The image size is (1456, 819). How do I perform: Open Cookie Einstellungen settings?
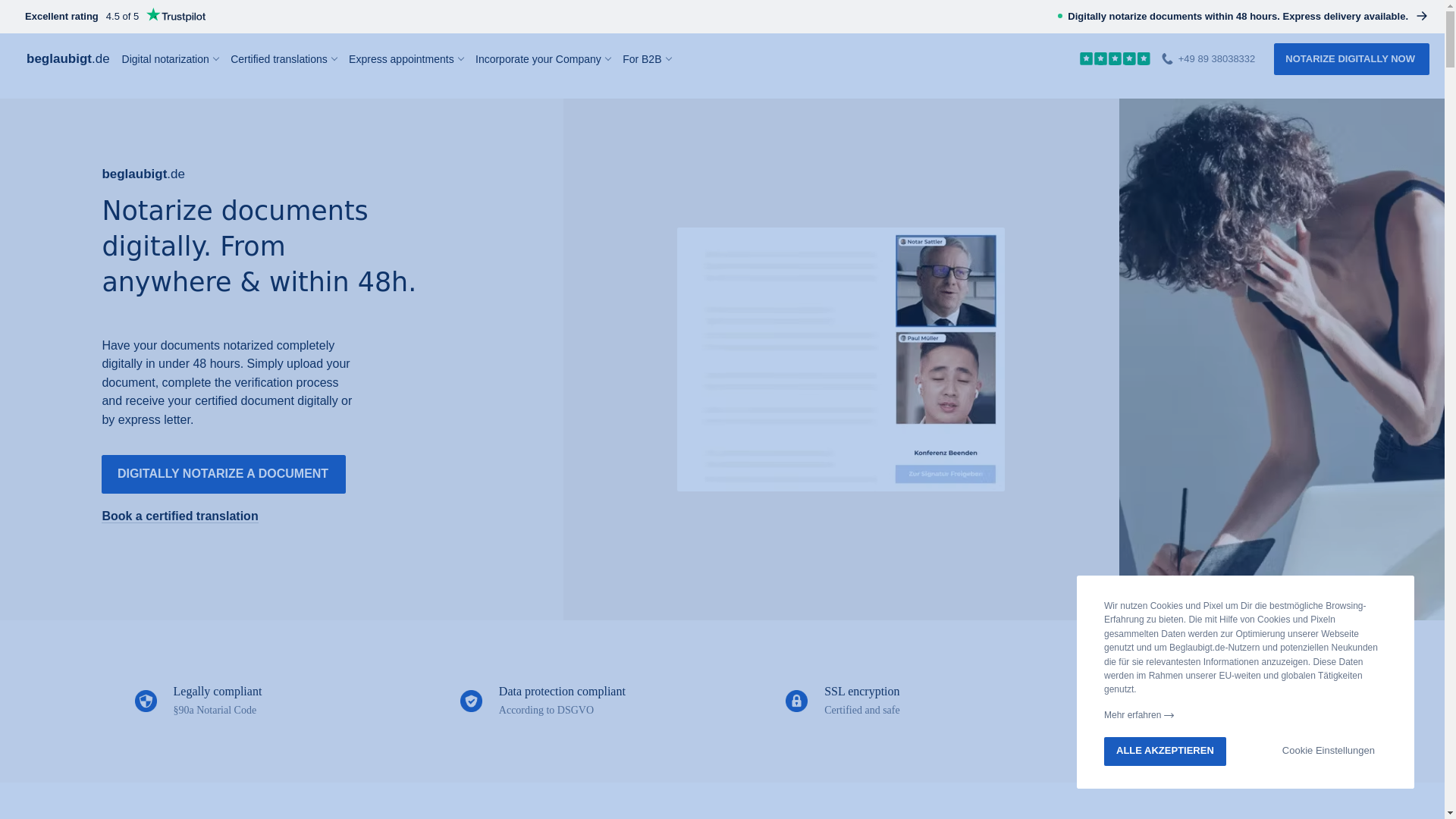click(x=1329, y=751)
